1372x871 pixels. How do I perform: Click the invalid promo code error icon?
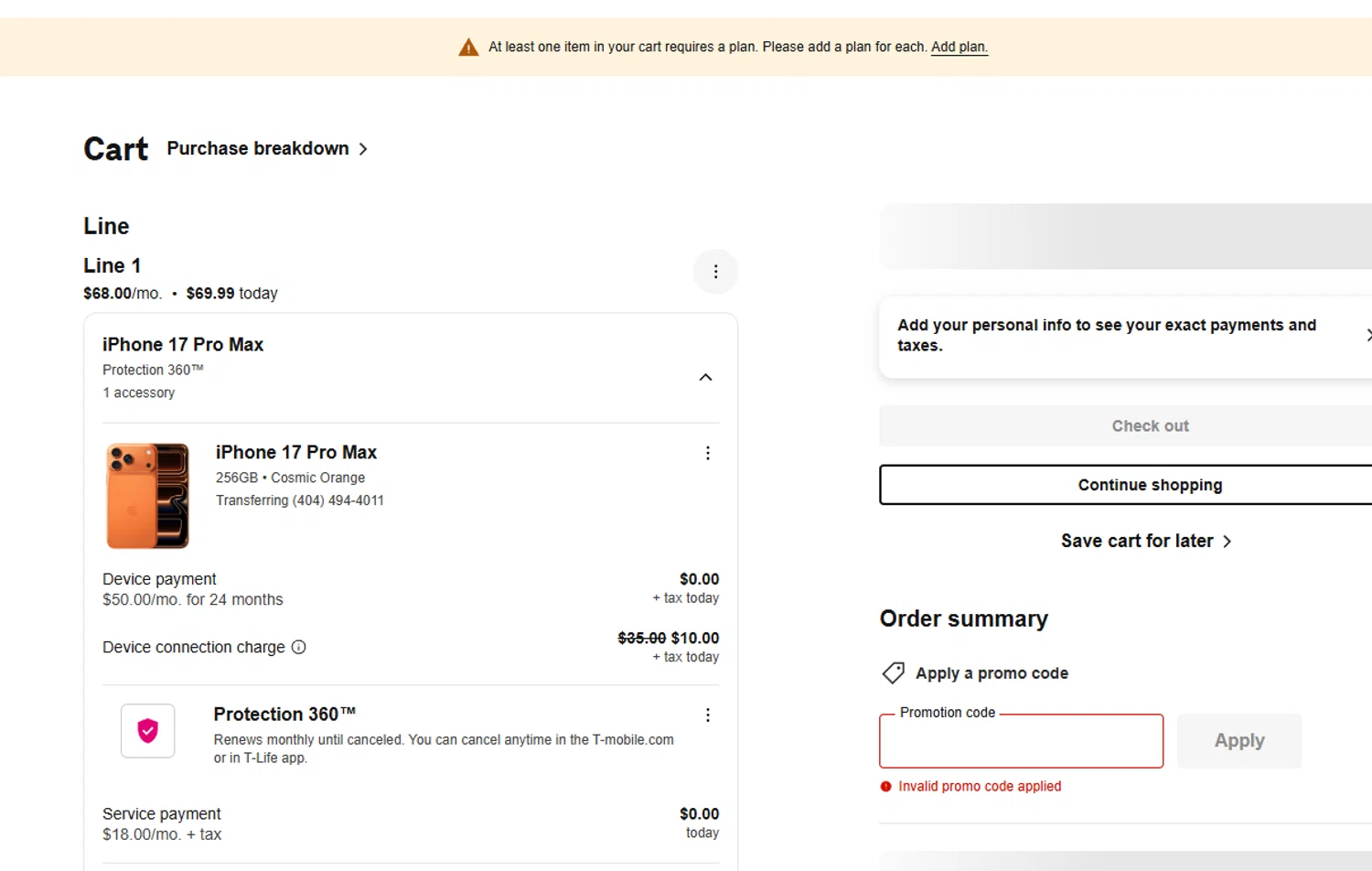(x=885, y=786)
